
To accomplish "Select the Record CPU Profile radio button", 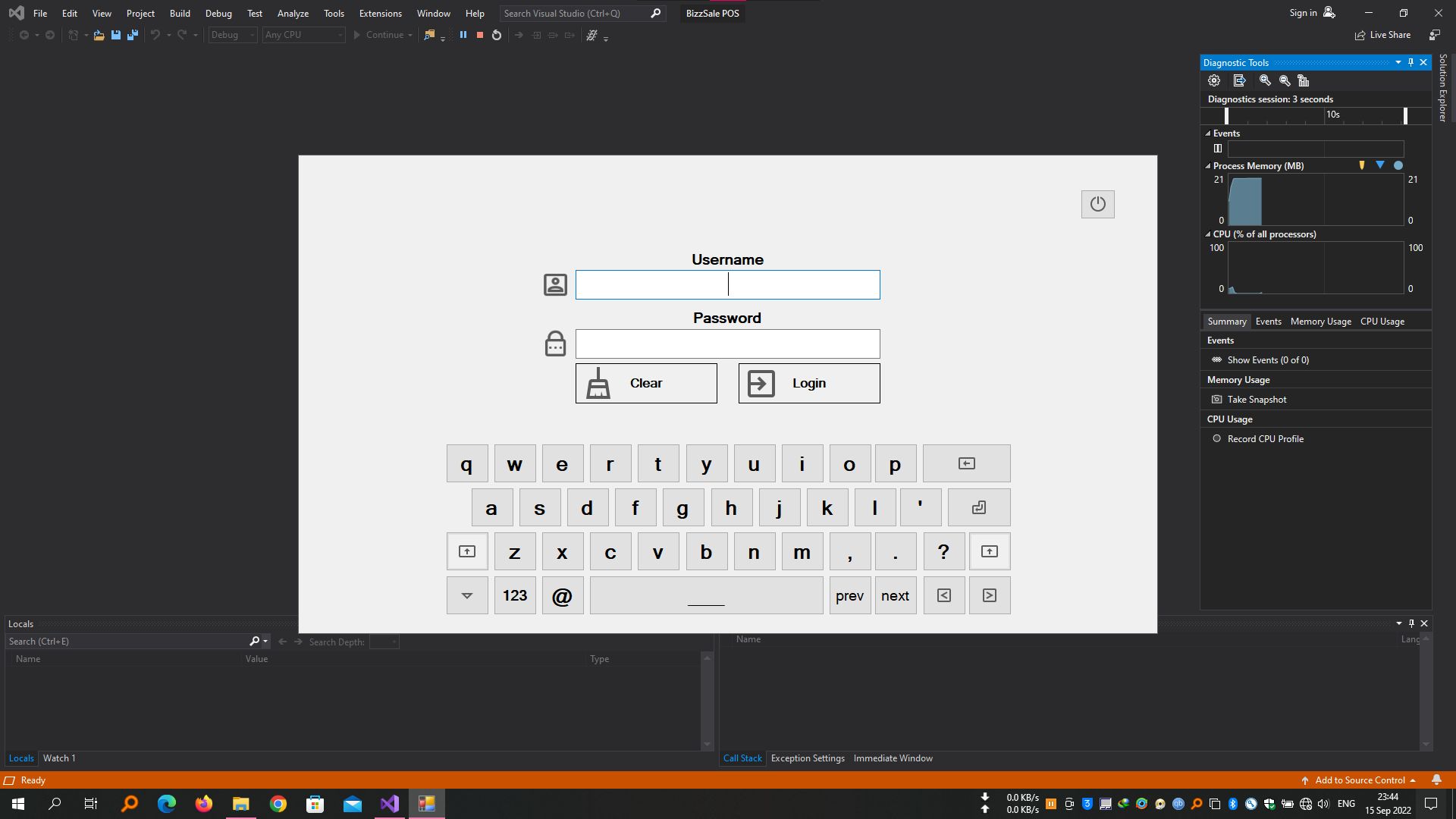I will (x=1217, y=439).
